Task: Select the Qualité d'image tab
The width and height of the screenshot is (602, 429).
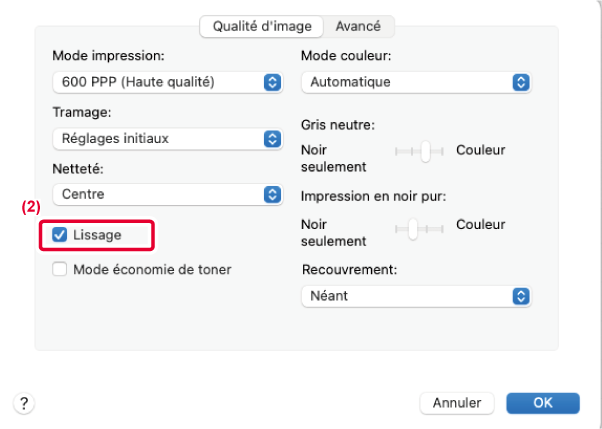Action: [262, 26]
